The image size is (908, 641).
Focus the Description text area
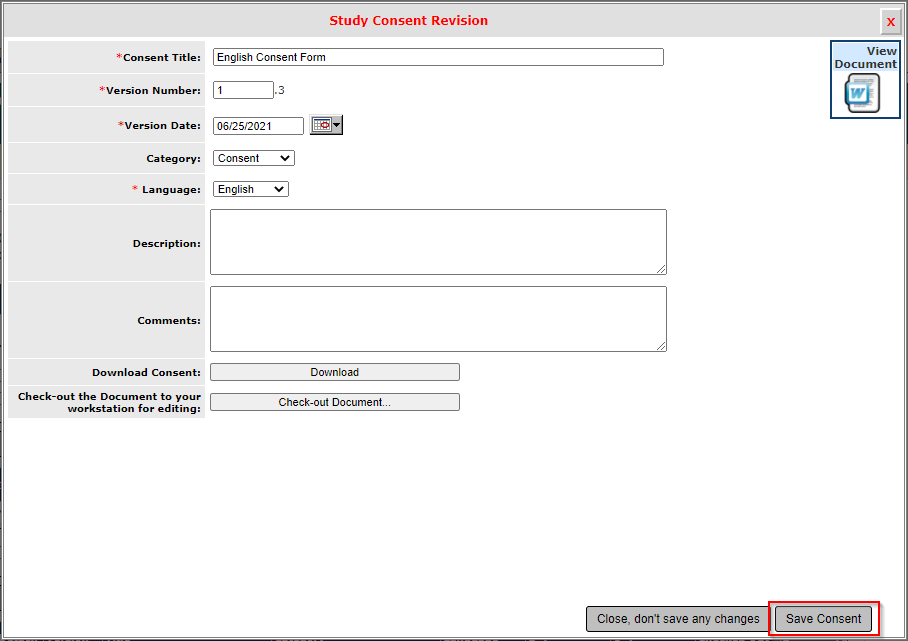438,242
